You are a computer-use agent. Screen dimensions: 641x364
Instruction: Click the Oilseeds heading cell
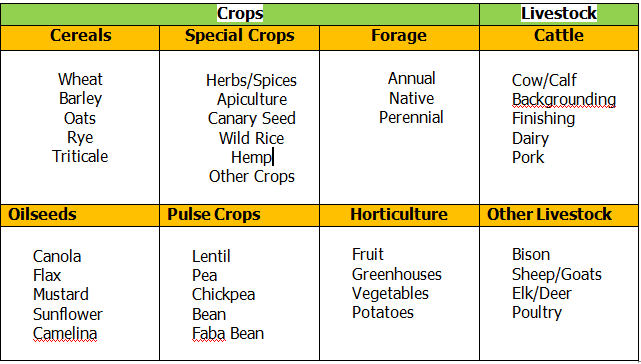tap(81, 215)
